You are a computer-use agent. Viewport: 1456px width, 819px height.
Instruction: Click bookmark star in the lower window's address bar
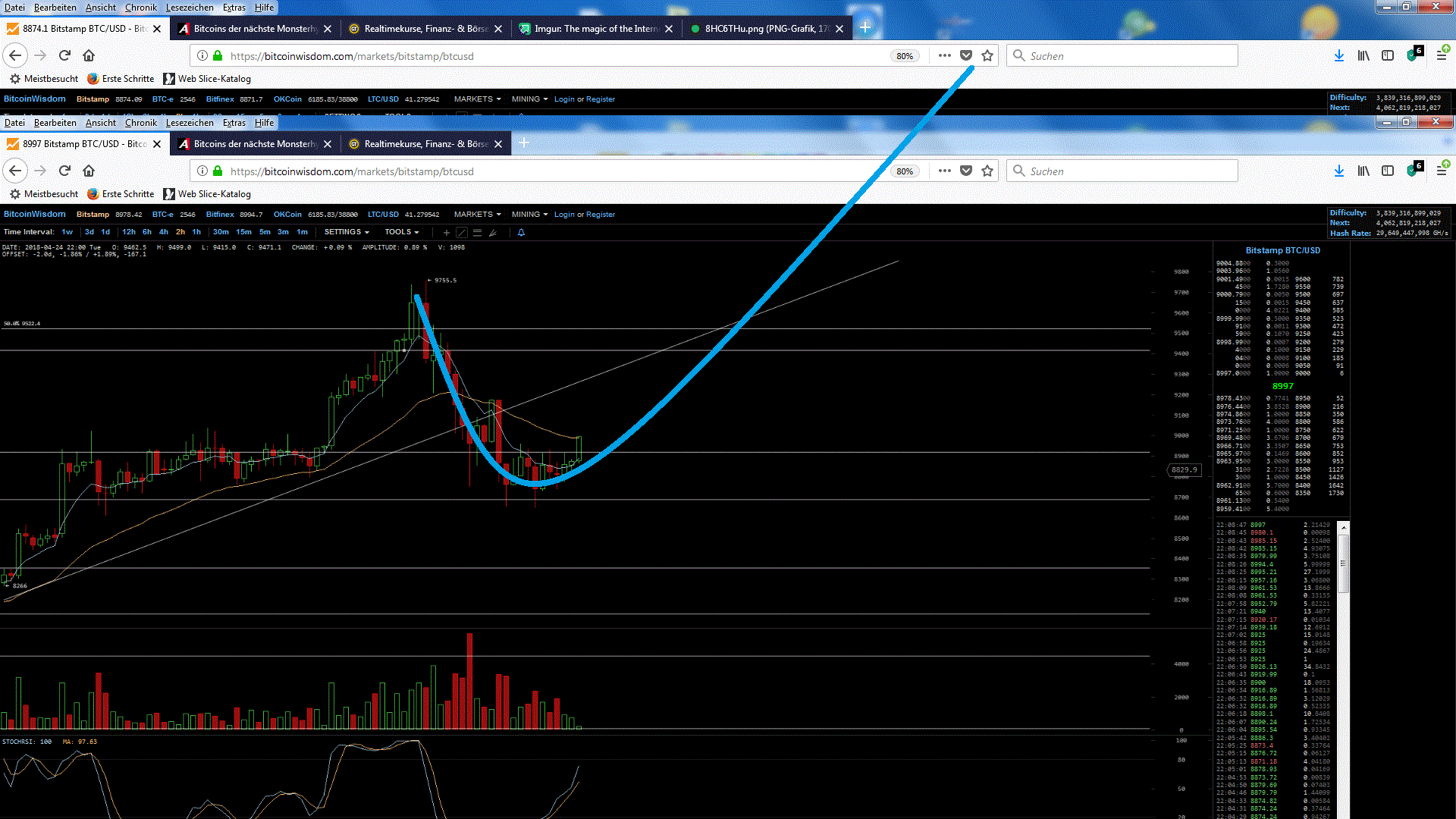[987, 171]
